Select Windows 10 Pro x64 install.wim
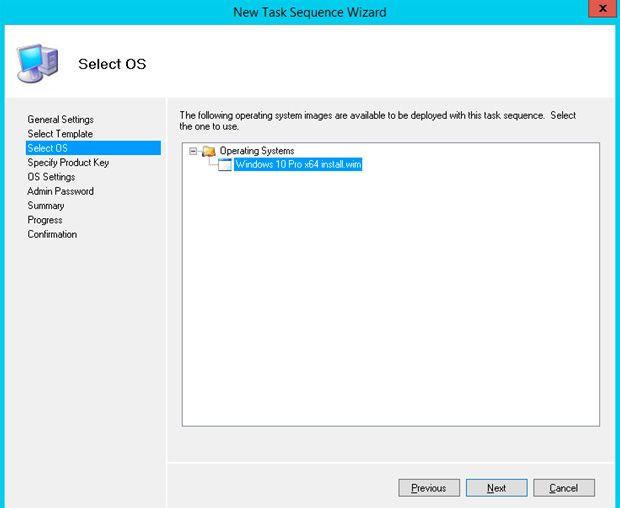The width and height of the screenshot is (620, 508). click(x=298, y=164)
